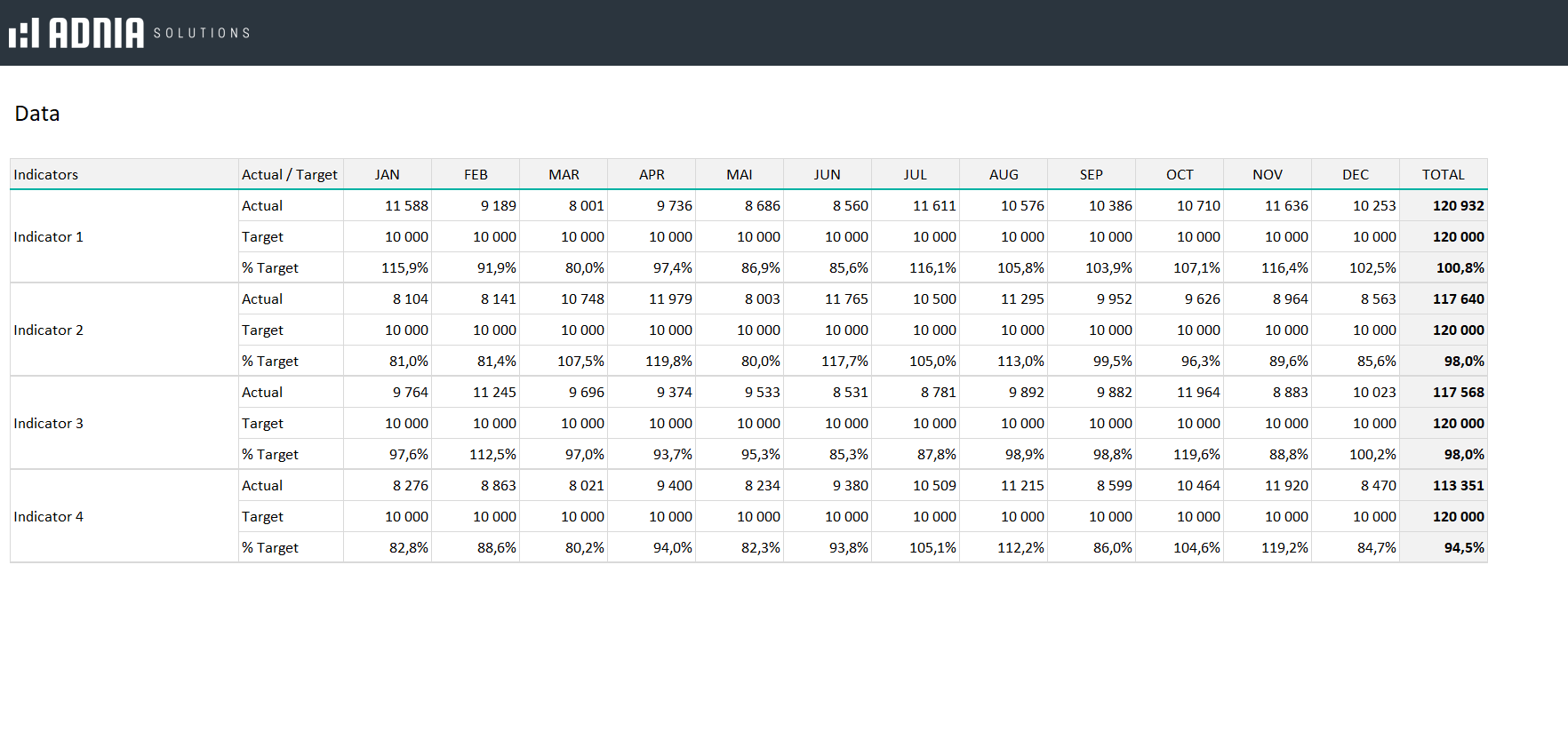Click the TOTAL column header

pos(1443,175)
